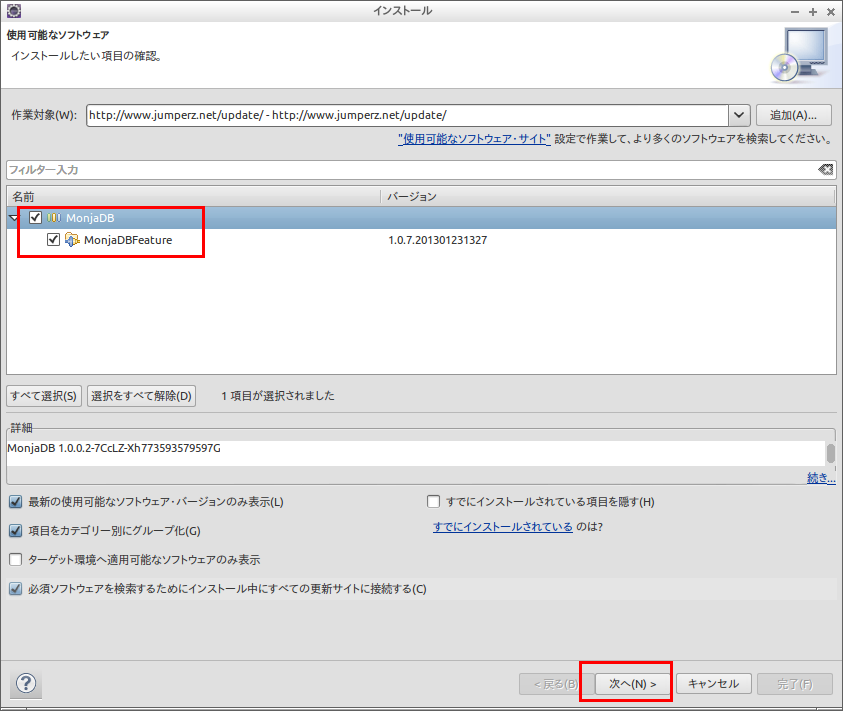
Task: Click 次へ(N) > button
Action: click(x=632, y=684)
